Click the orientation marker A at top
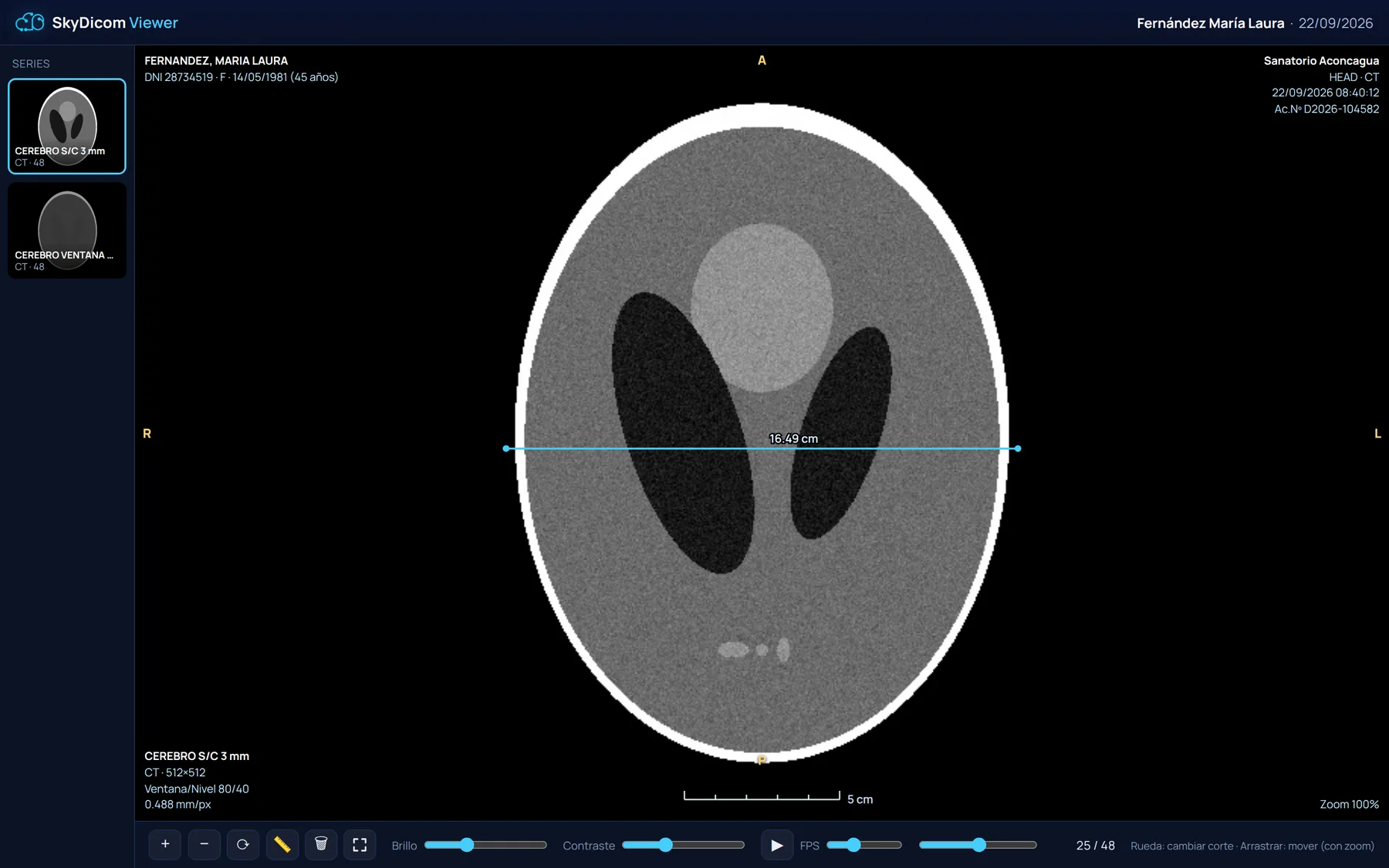Screen dimensions: 1389x868 tap(762, 60)
